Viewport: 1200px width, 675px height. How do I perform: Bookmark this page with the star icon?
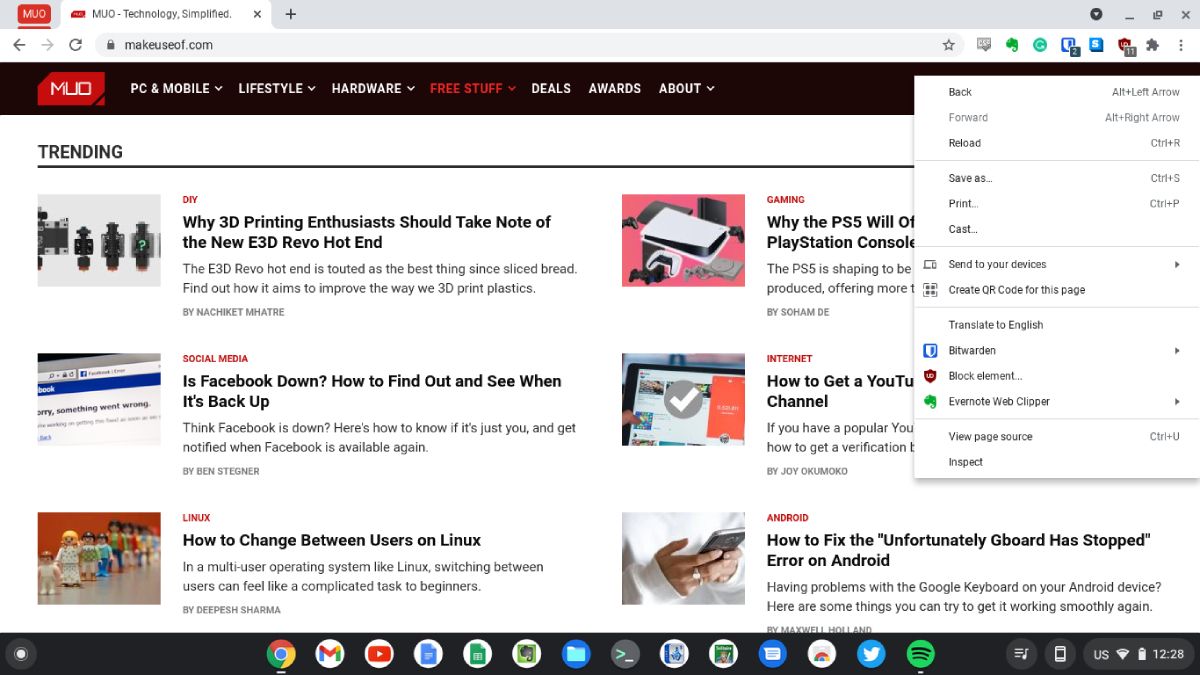pyautogui.click(x=948, y=45)
